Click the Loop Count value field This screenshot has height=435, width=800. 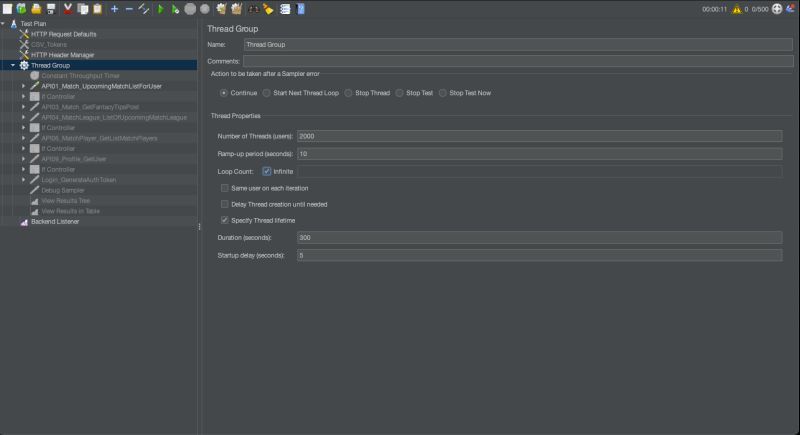pos(540,171)
